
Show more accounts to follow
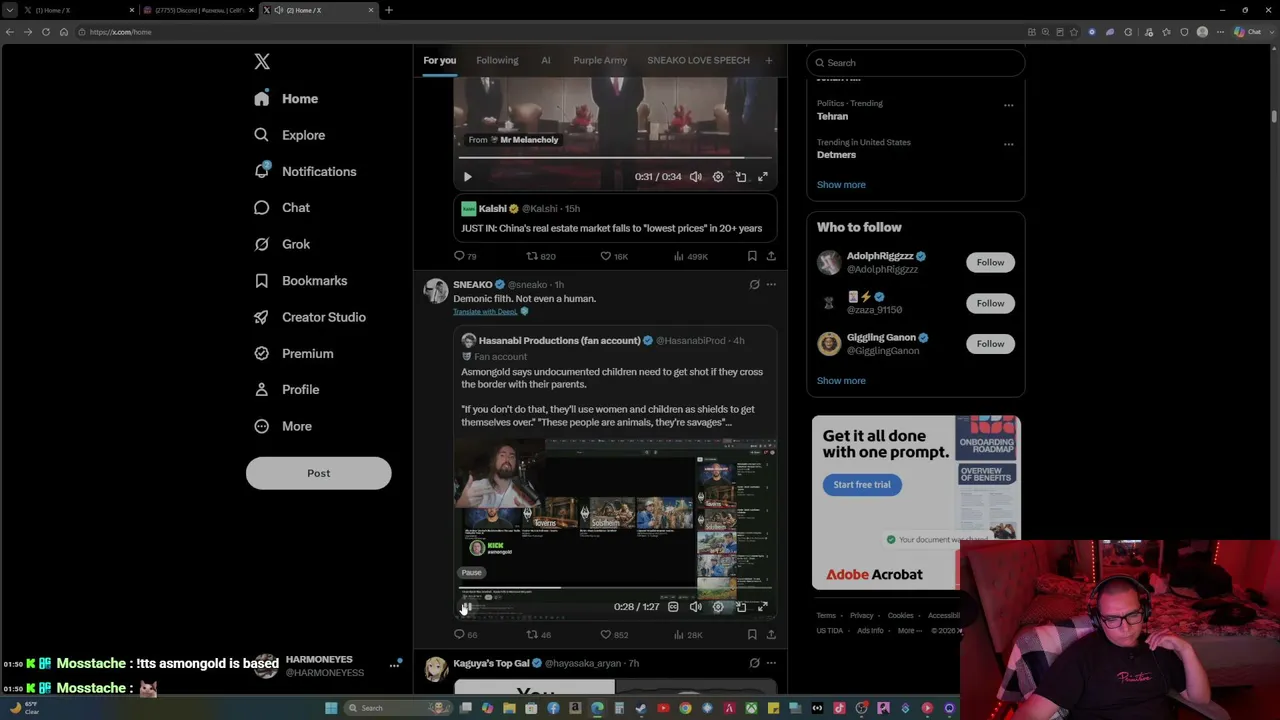pyautogui.click(x=841, y=380)
